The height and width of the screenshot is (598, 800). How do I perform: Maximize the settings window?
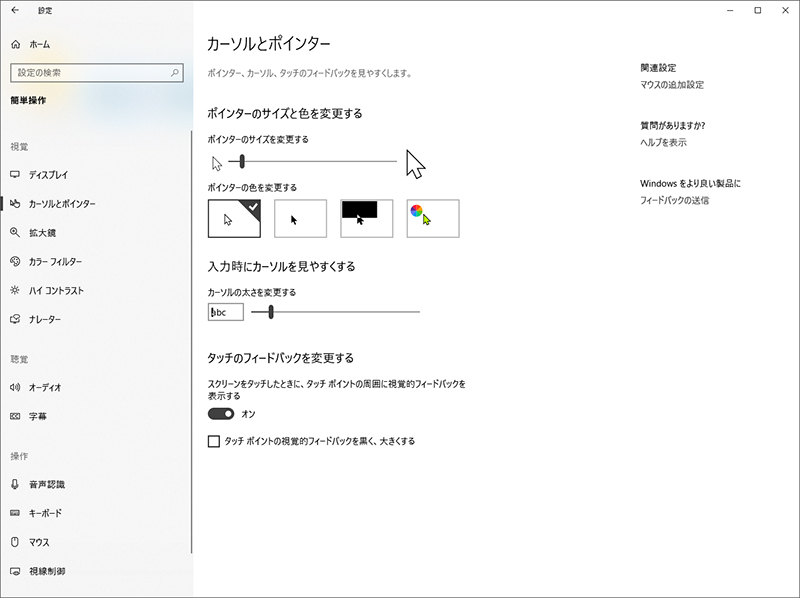[x=758, y=10]
